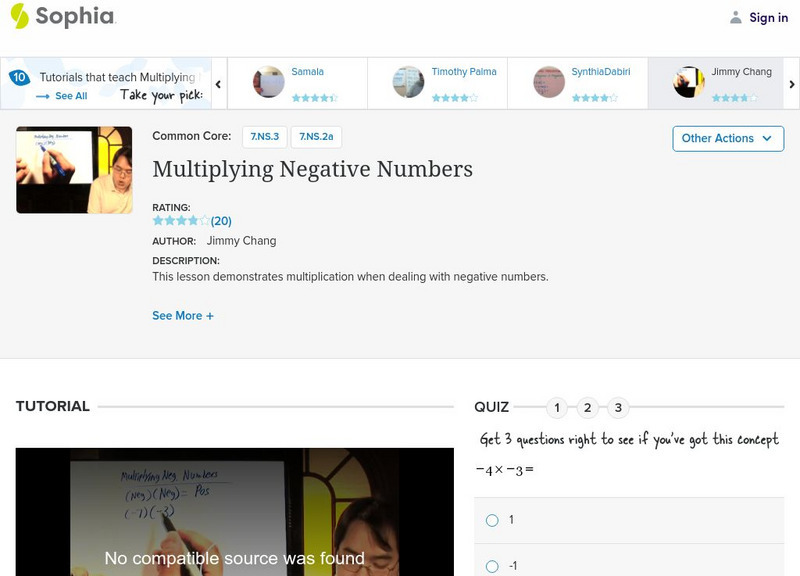Sign in to the account

tap(768, 18)
